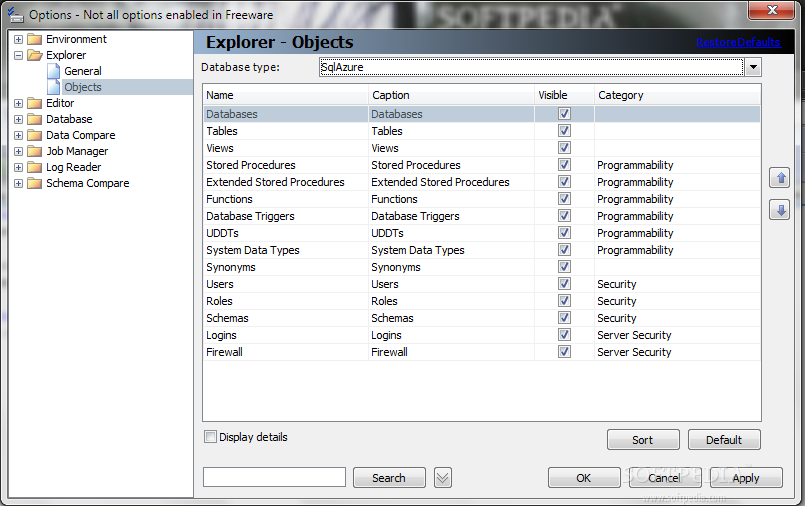Image resolution: width=805 pixels, height=506 pixels.
Task: Expand the Editor tree node
Action: coord(18,103)
